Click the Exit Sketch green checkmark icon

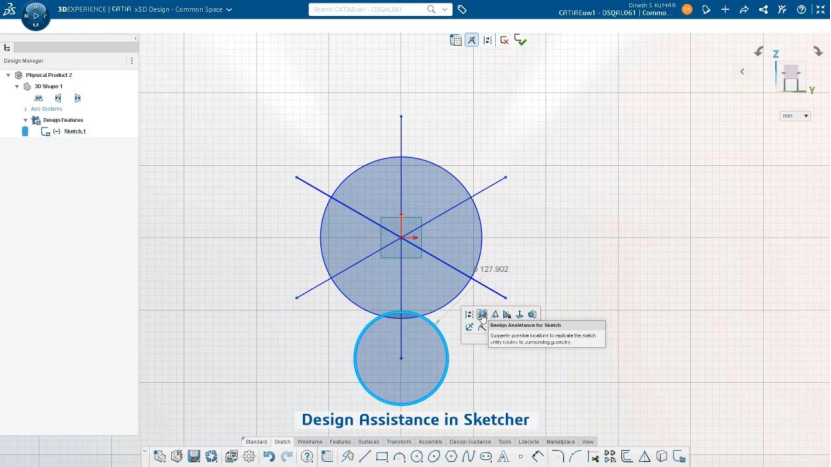point(520,40)
